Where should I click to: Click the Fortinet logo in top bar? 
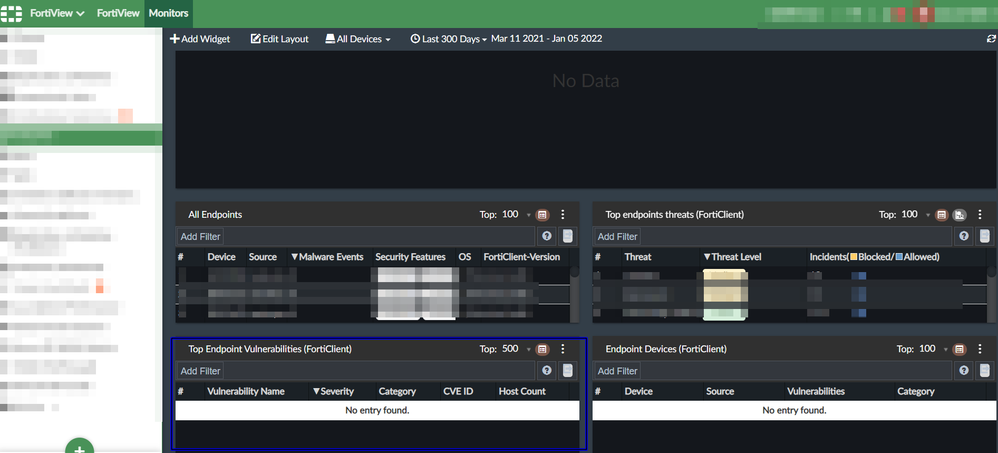pos(14,13)
